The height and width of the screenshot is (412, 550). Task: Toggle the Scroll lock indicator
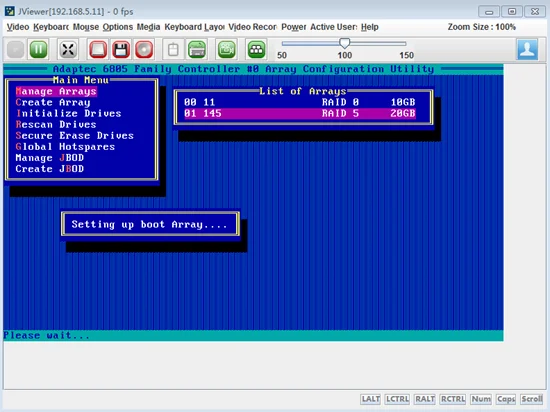click(x=532, y=399)
